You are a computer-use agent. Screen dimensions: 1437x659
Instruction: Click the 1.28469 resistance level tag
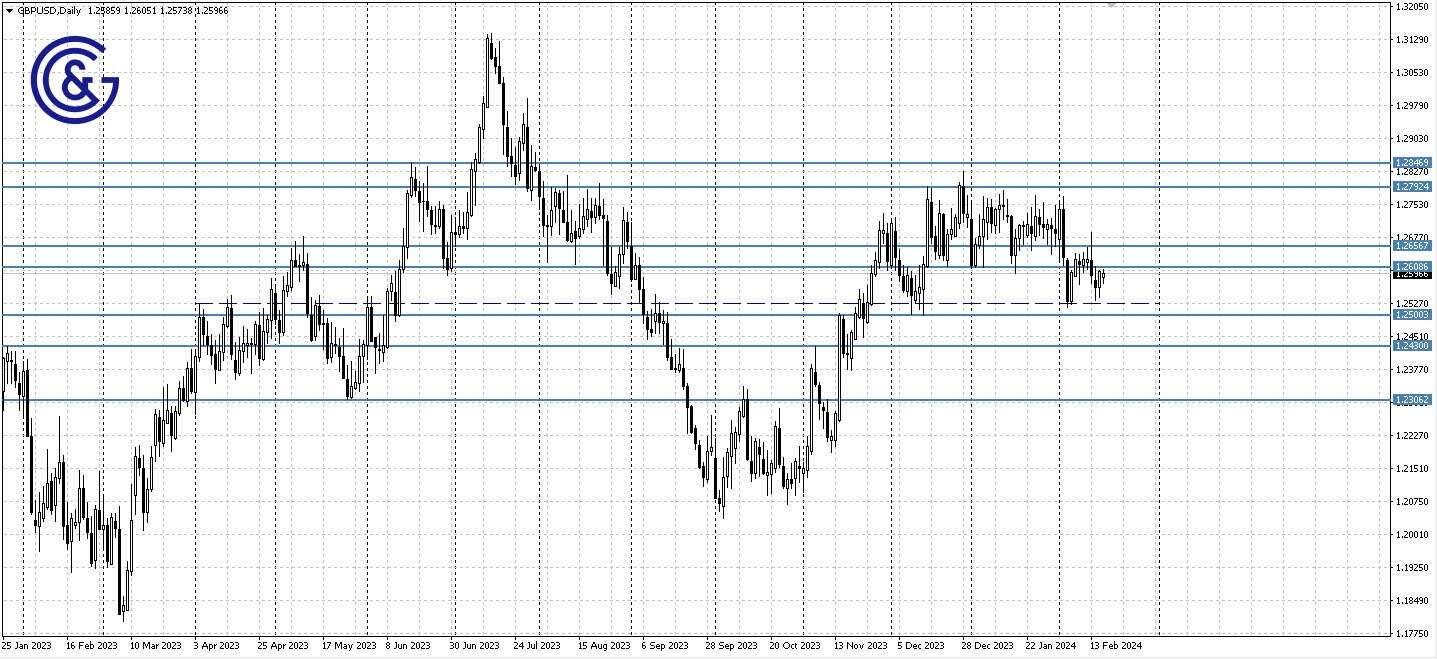pos(1414,161)
